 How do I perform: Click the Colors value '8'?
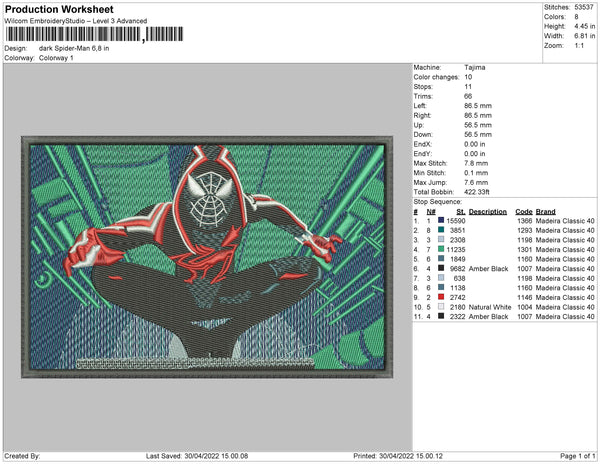pyautogui.click(x=576, y=17)
